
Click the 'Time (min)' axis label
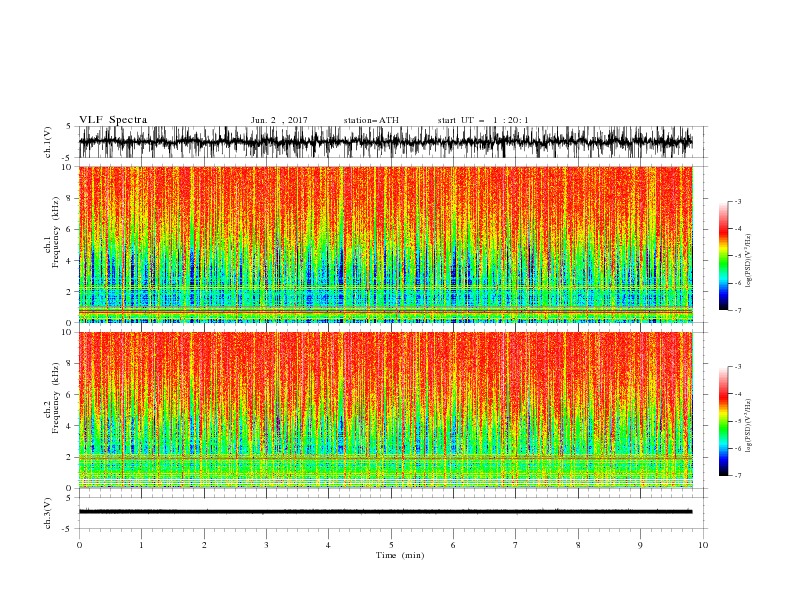pos(400,555)
